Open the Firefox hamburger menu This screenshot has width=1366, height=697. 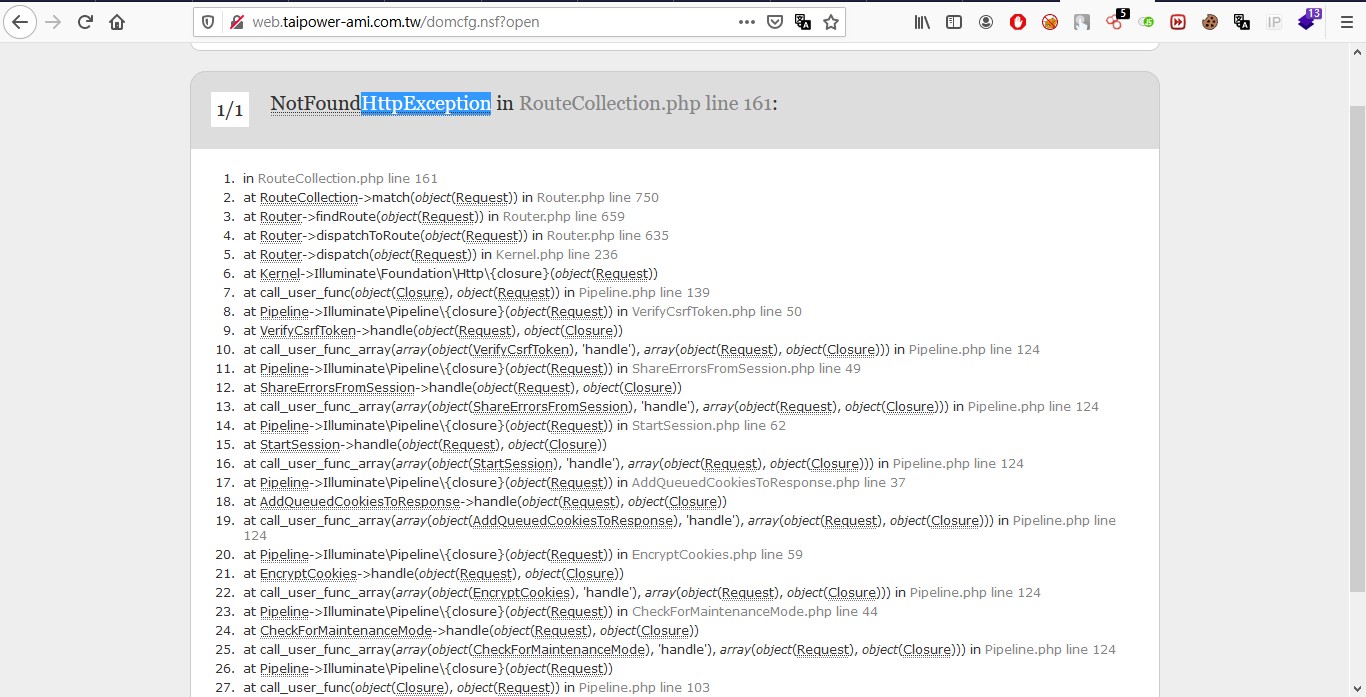(x=1346, y=22)
